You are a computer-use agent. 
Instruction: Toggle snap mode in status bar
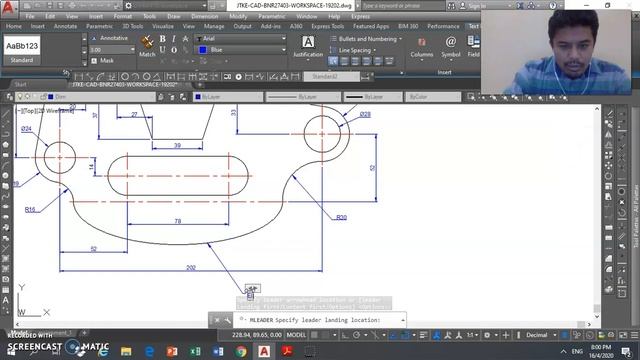325,335
